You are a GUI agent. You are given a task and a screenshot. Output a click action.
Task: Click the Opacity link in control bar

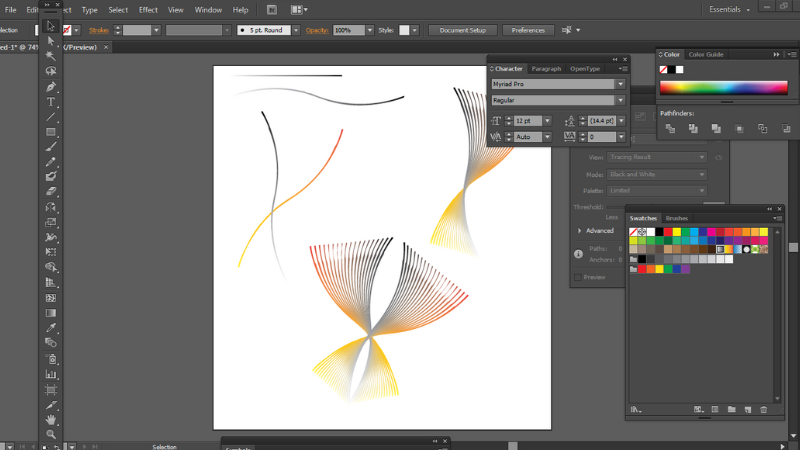tap(317, 30)
